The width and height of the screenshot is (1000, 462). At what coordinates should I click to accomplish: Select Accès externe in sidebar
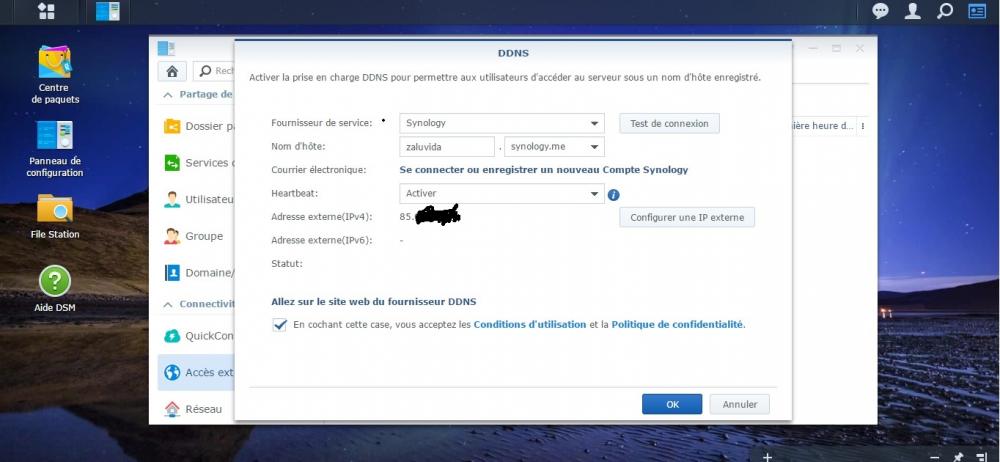point(196,372)
